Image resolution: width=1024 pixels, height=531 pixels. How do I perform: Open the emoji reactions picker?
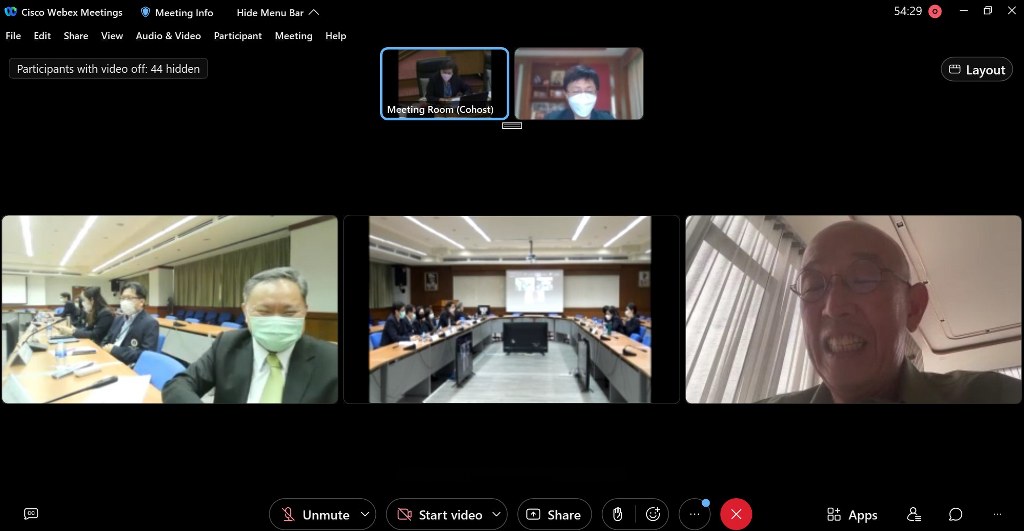[653, 514]
